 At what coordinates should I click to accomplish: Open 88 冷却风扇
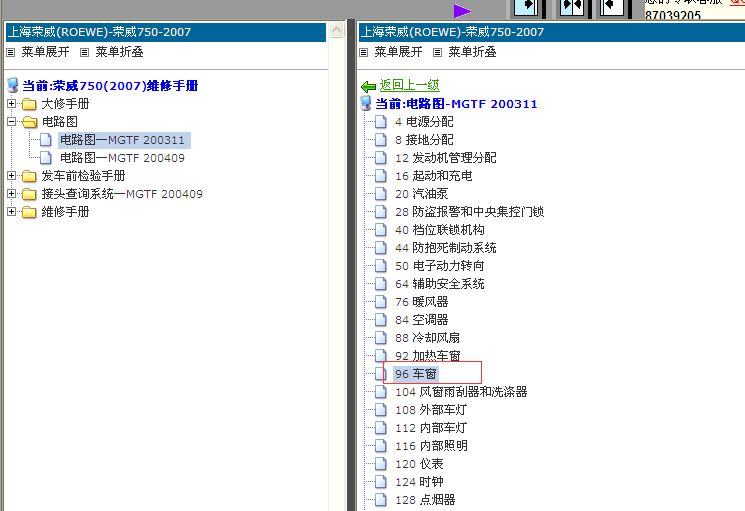tap(427, 338)
